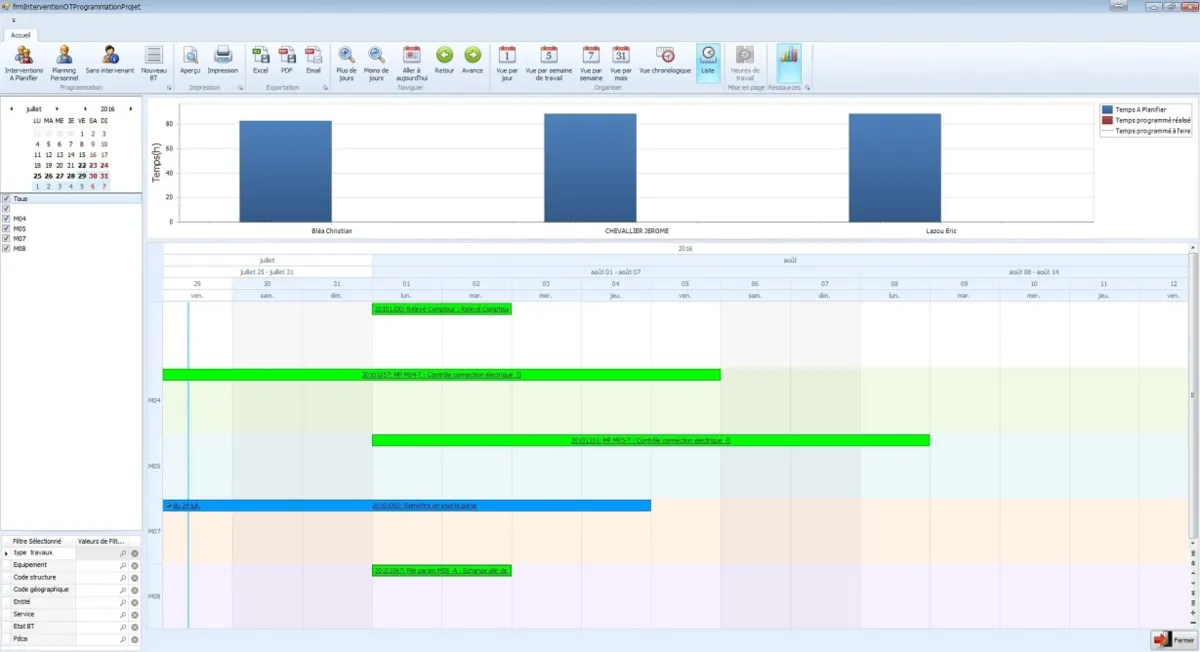The width and height of the screenshot is (1200, 652).
Task: Search values for the Equipement filter
Action: [x=123, y=565]
